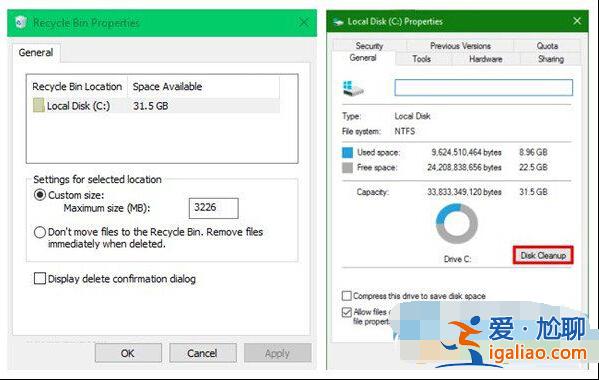
Task: Click the blue Used space color swatch
Action: coord(347,152)
